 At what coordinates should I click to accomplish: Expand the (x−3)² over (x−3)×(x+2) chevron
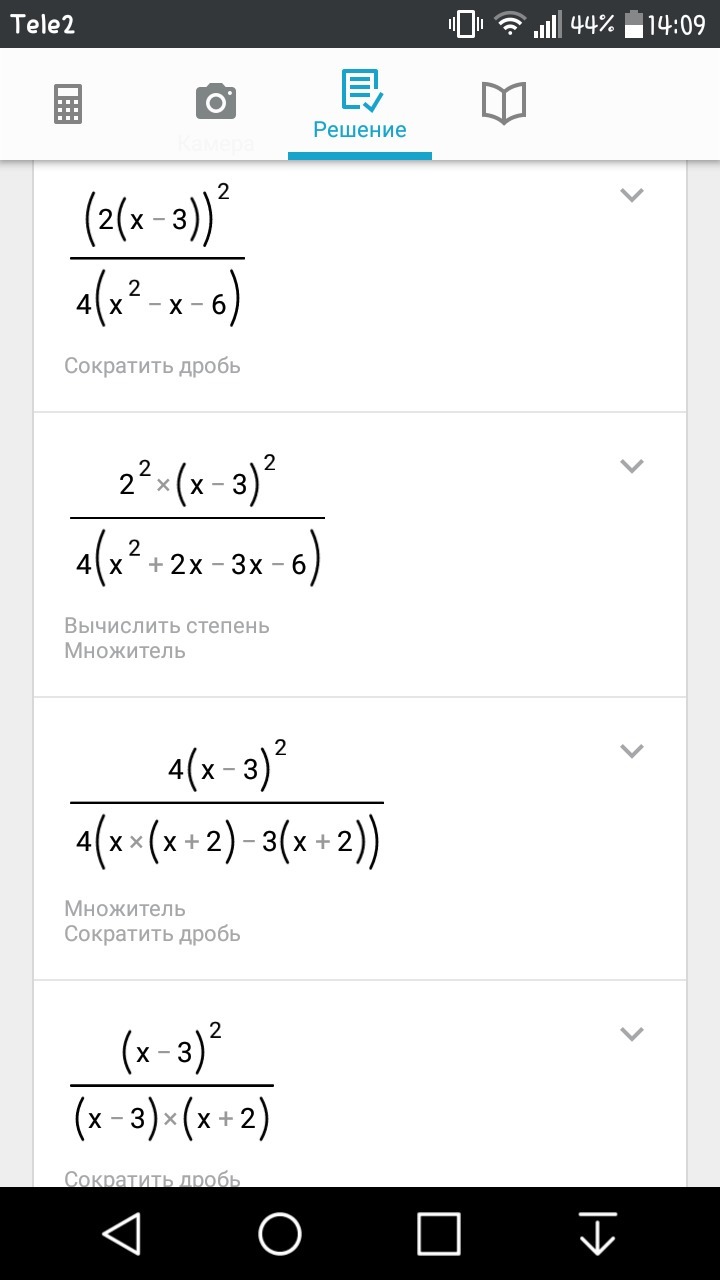[631, 1034]
